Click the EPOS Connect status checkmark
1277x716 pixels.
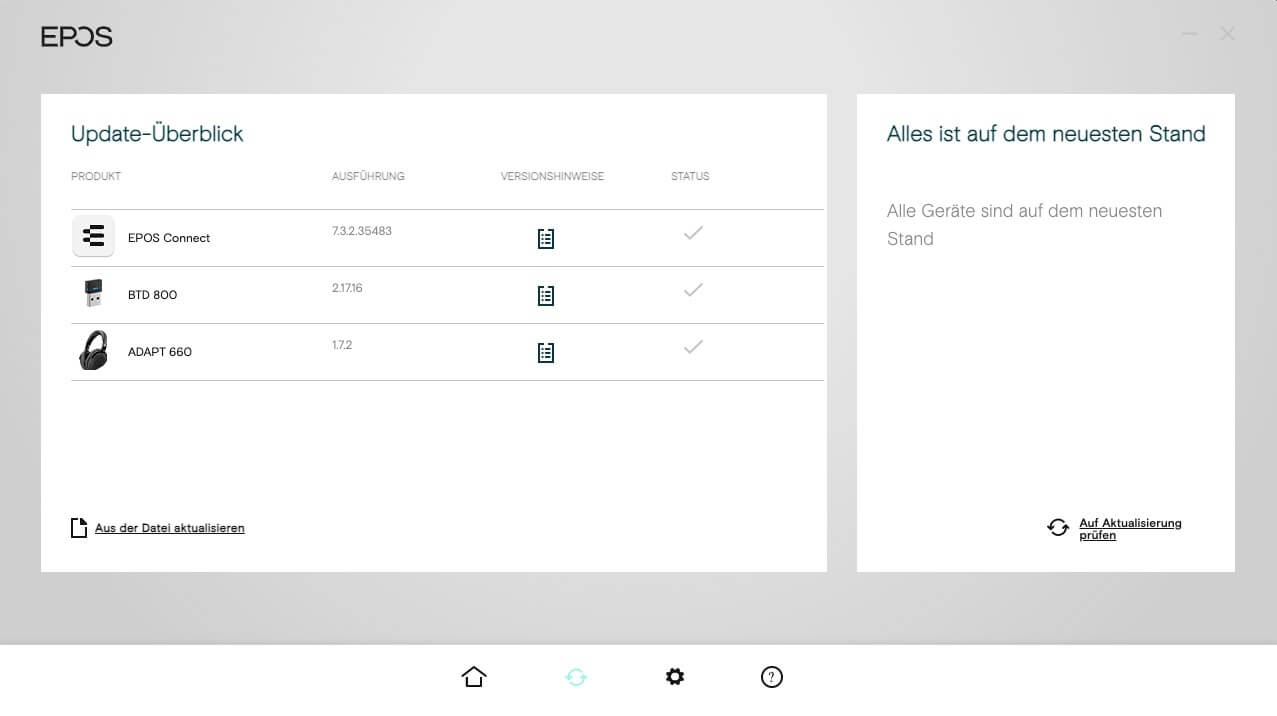click(693, 233)
